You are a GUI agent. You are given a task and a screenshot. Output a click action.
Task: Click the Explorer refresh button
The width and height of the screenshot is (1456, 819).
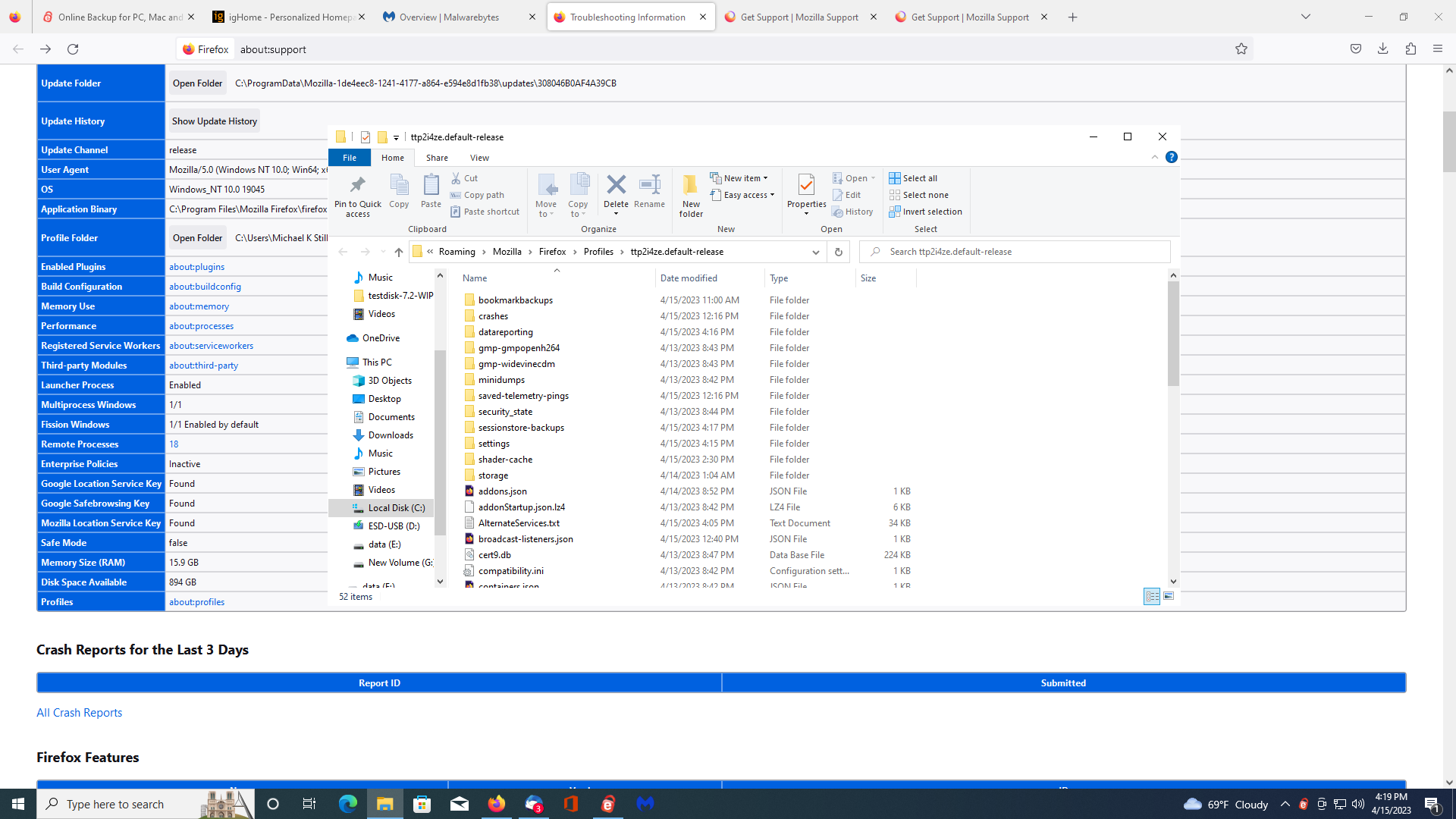(x=838, y=252)
